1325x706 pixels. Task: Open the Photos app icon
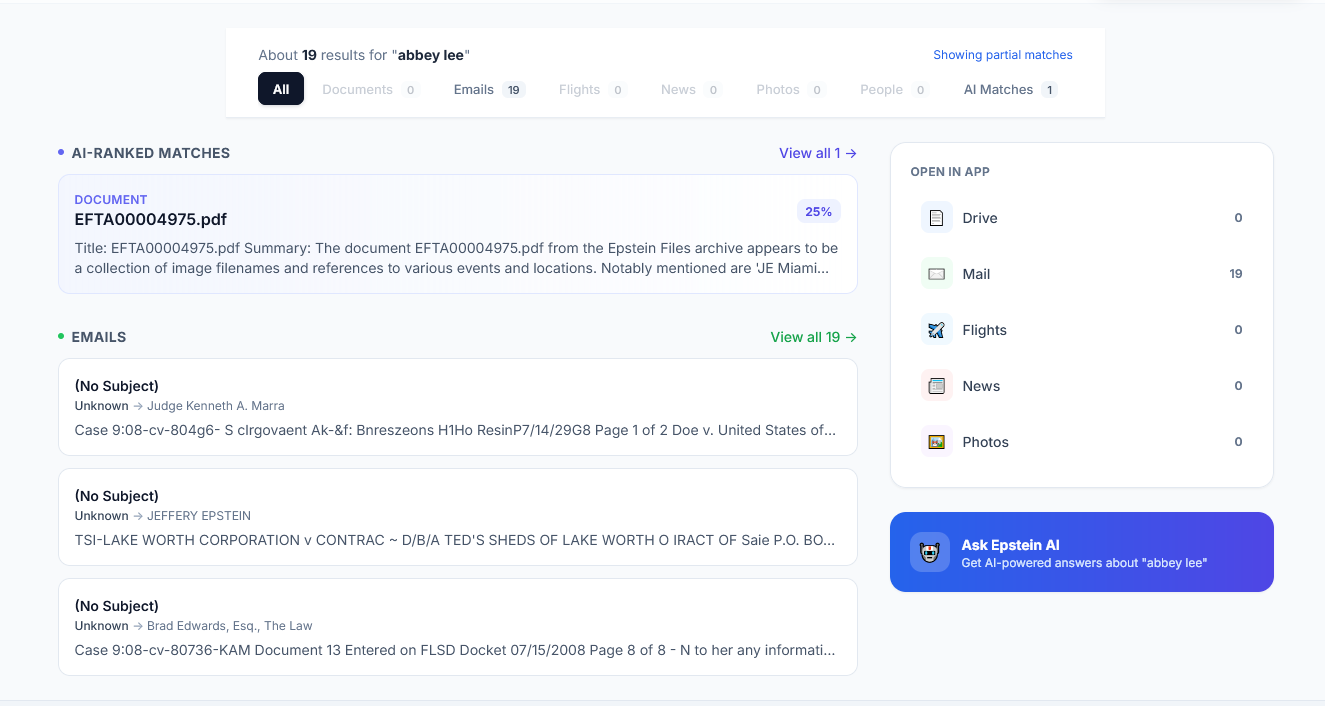(936, 442)
